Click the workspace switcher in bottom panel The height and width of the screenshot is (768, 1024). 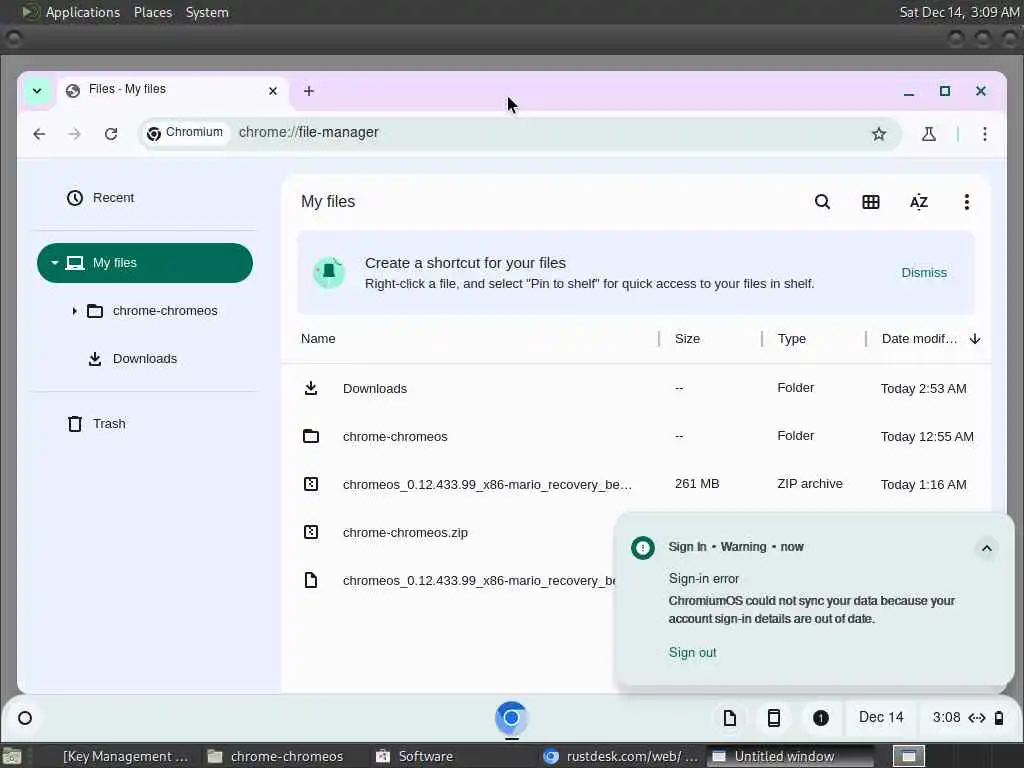909,756
